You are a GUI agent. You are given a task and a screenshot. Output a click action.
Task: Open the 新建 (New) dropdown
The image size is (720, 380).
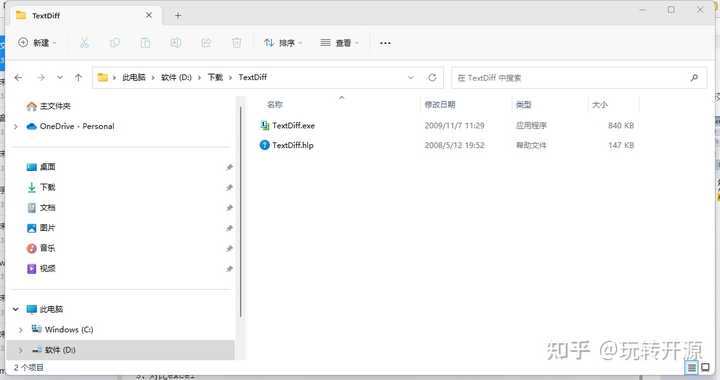37,43
